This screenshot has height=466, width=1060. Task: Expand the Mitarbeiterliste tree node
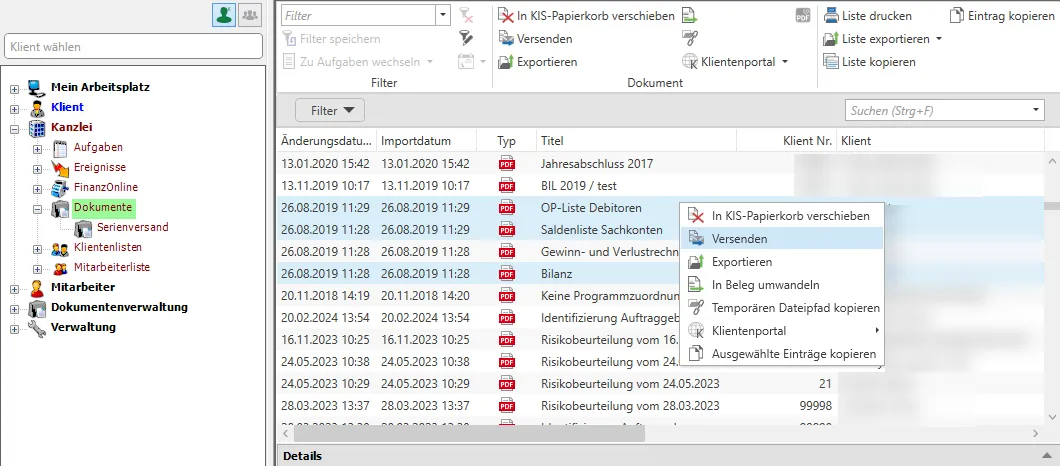point(37,269)
